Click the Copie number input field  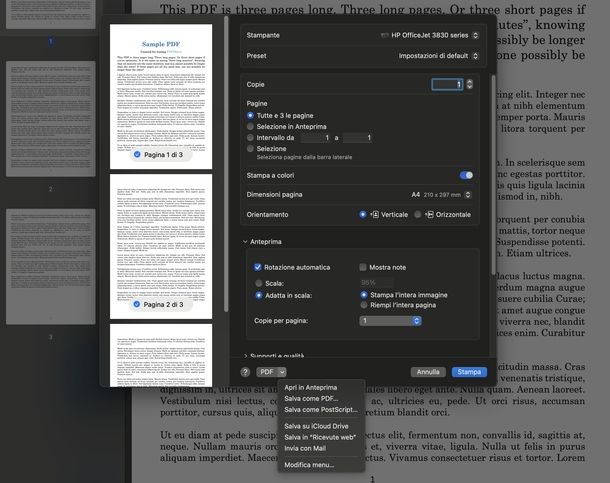click(448, 85)
